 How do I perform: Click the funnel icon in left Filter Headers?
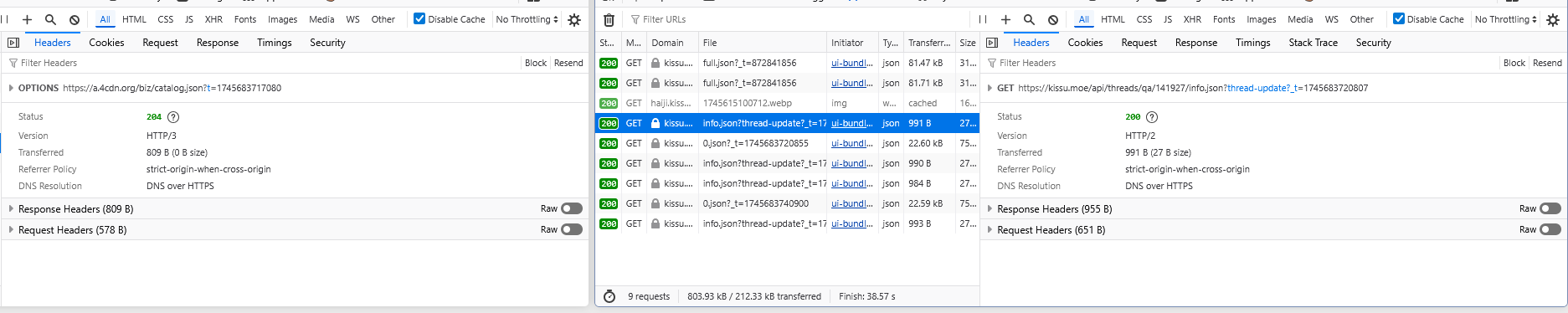(x=13, y=63)
